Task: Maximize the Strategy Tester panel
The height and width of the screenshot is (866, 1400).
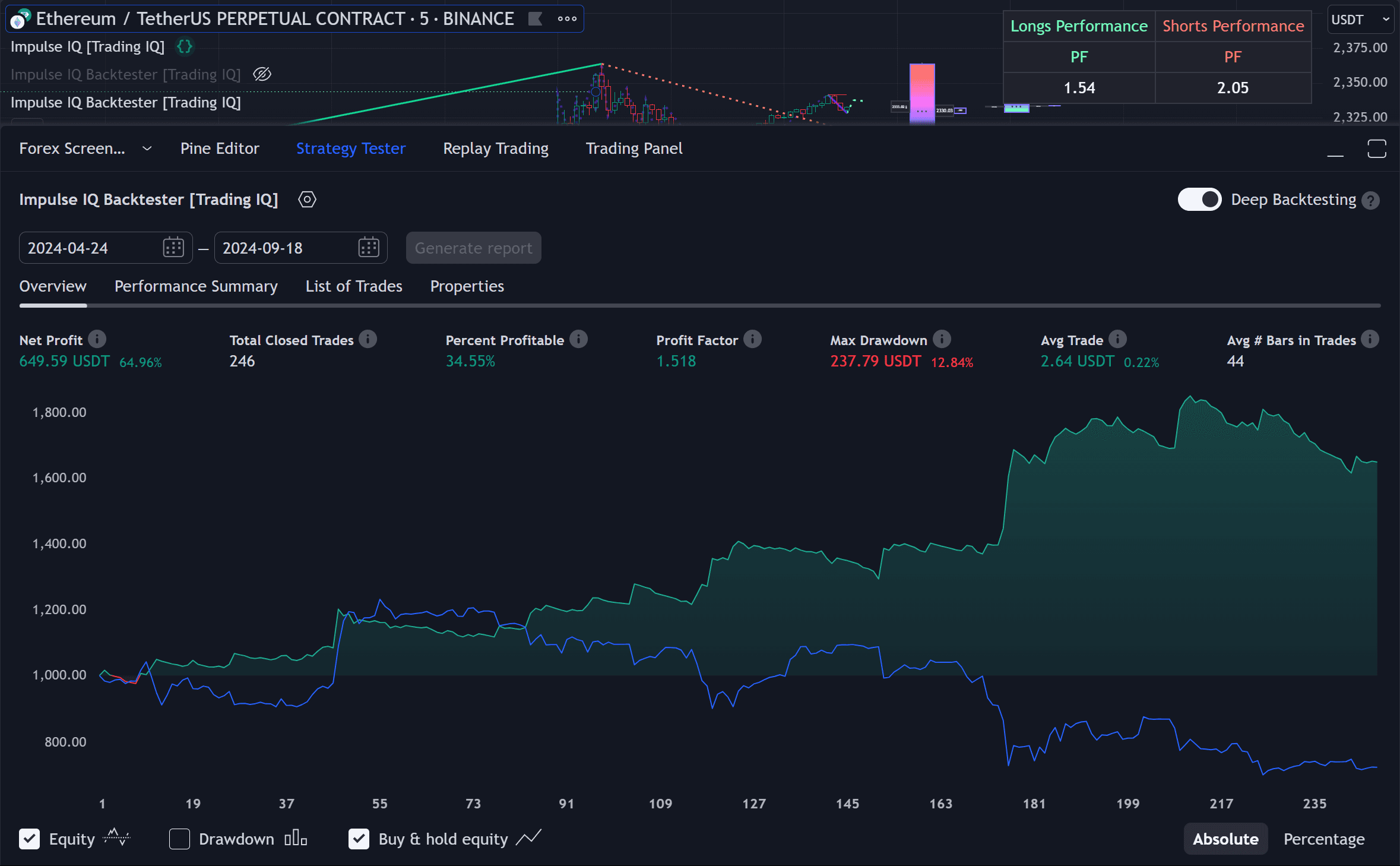Action: (1377, 148)
